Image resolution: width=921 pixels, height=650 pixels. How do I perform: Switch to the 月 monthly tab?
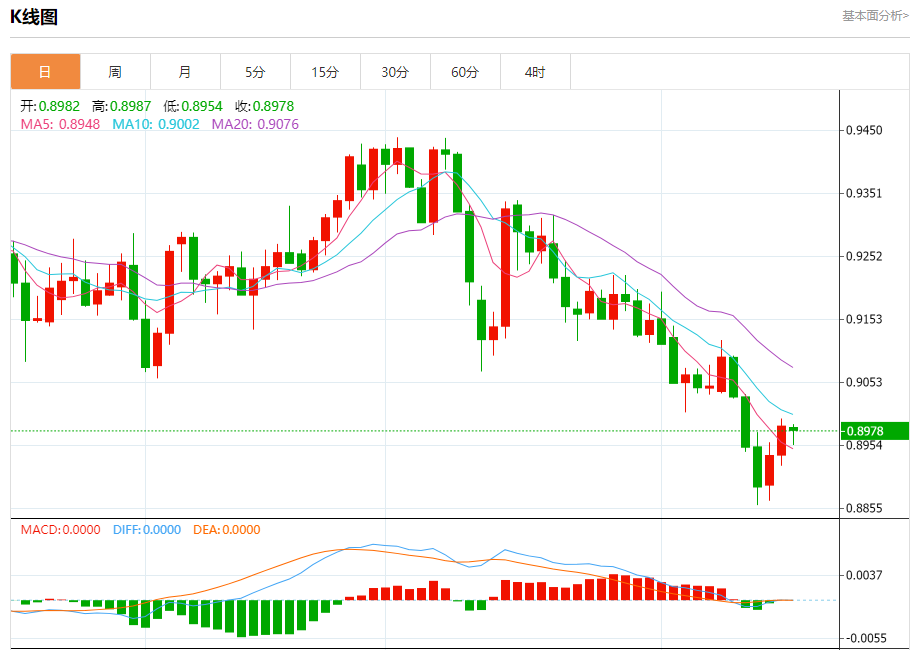(185, 72)
